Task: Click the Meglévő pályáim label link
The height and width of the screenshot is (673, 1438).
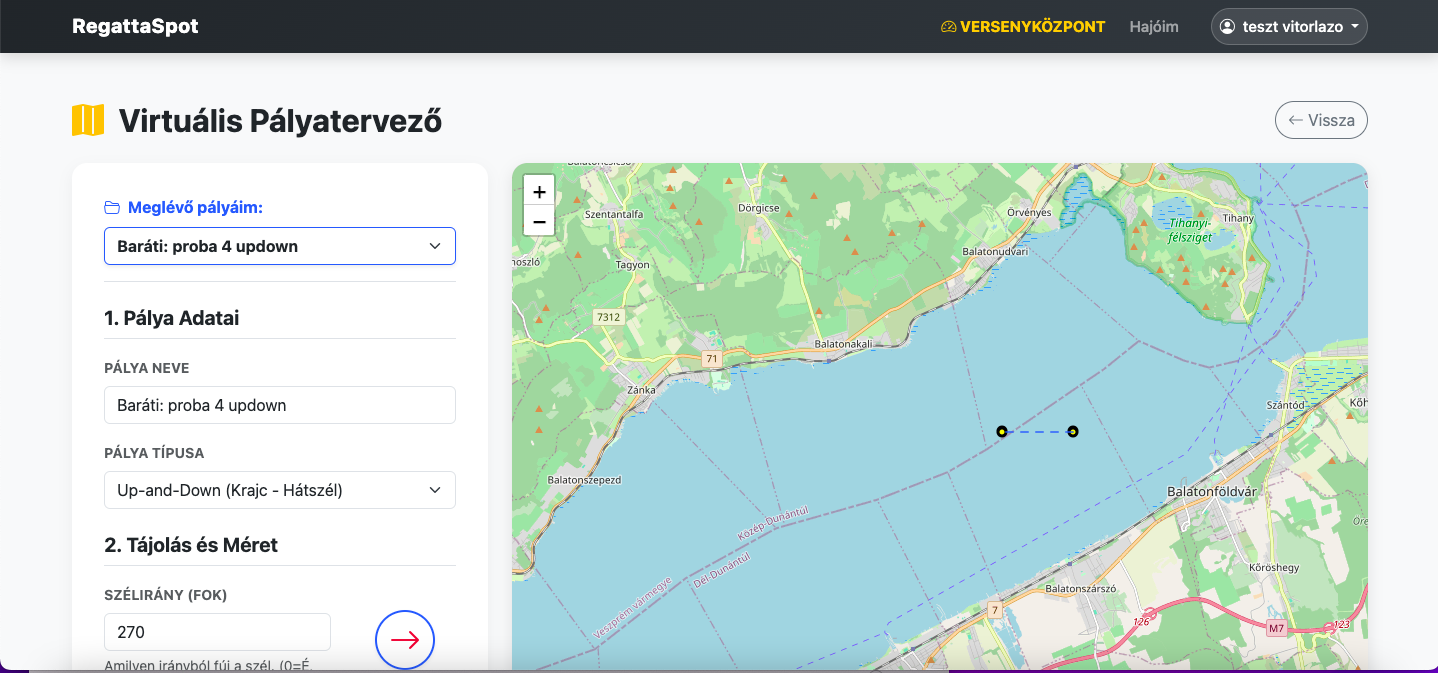Action: [195, 208]
